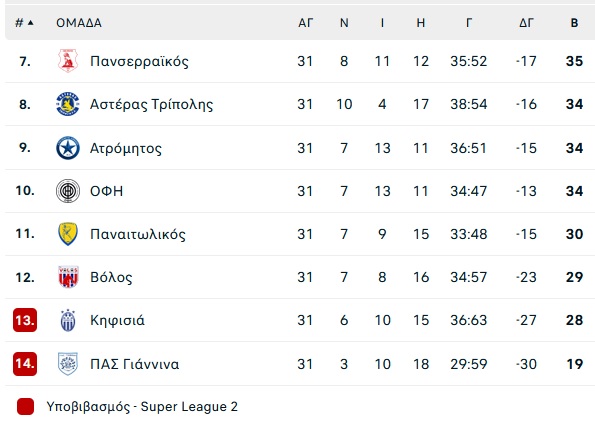The height and width of the screenshot is (447, 595).
Task: Click the red 13. relegation position badge
Action: [25, 320]
